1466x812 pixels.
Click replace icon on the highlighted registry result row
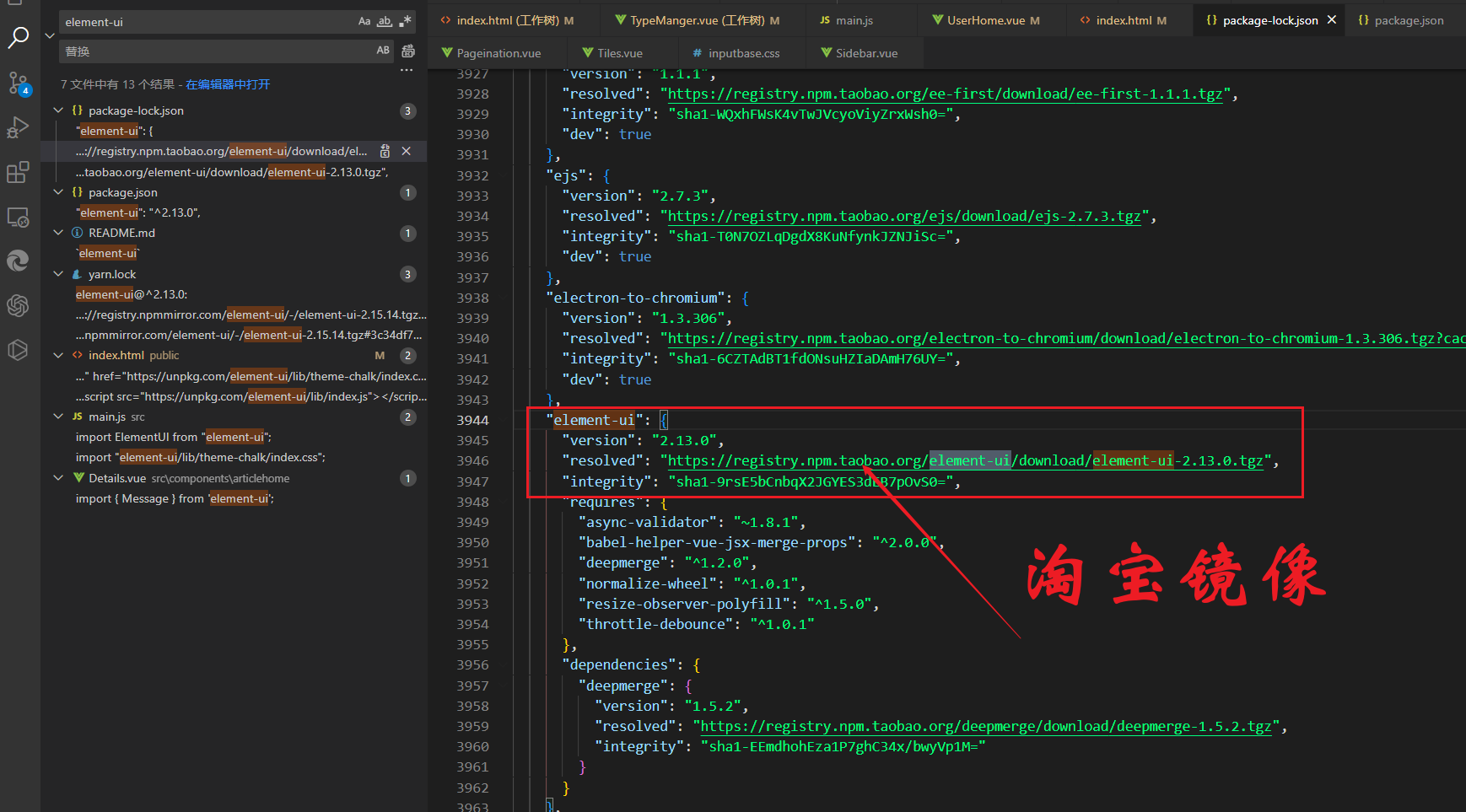385,151
